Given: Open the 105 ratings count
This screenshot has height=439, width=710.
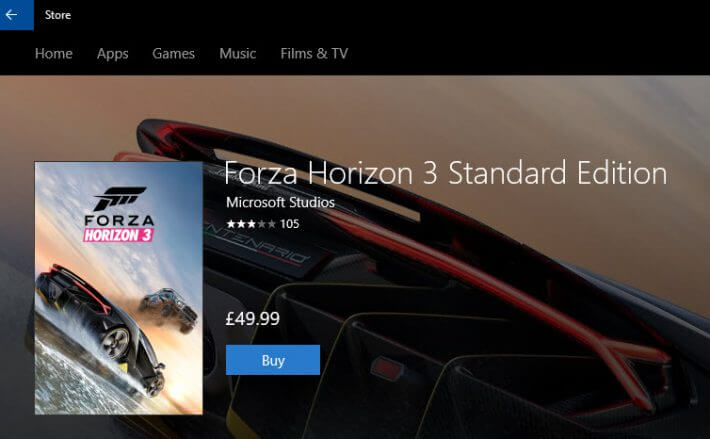Looking at the screenshot, I should coord(290,224).
